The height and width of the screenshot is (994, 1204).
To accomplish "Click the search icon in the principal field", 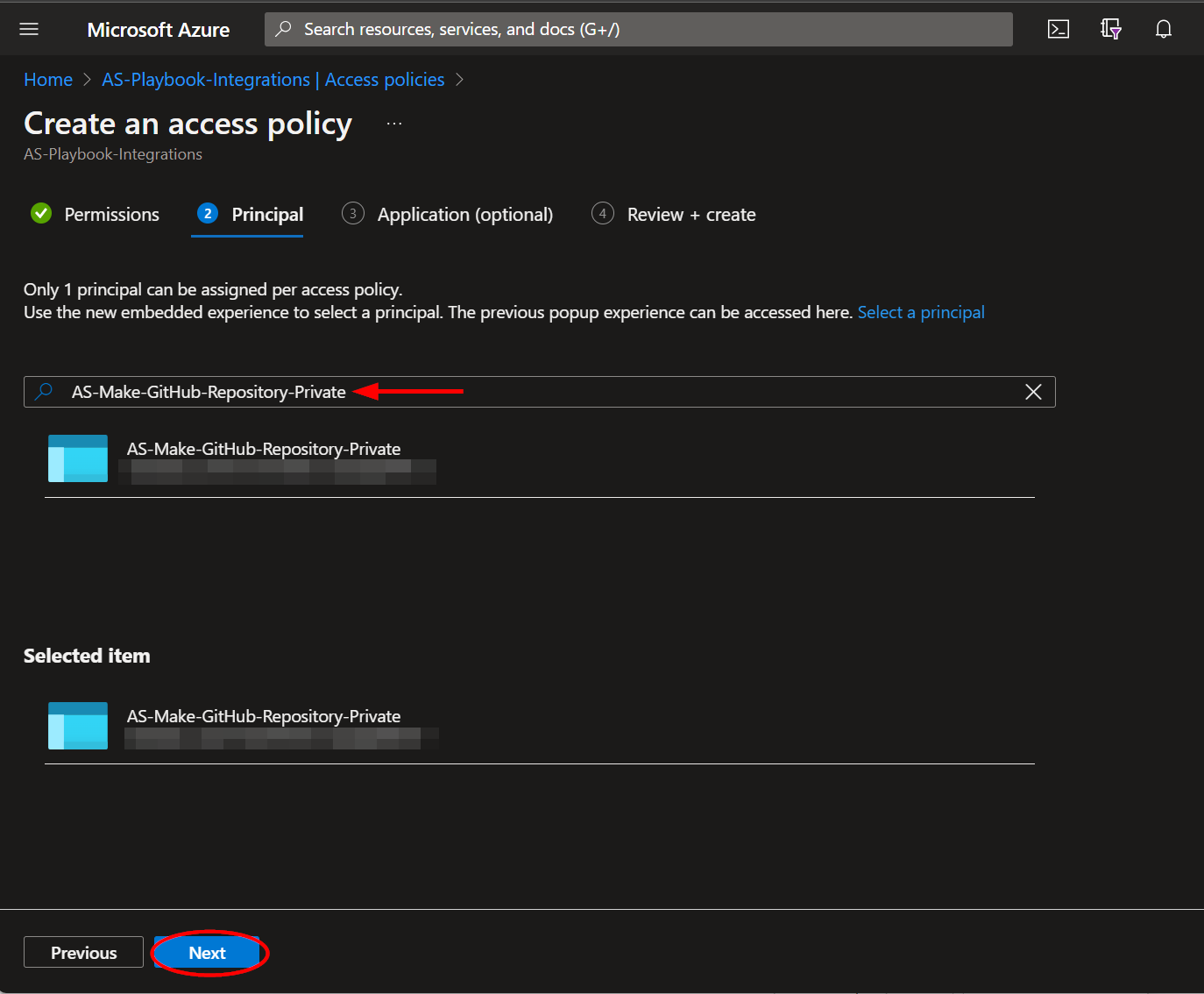I will click(44, 391).
